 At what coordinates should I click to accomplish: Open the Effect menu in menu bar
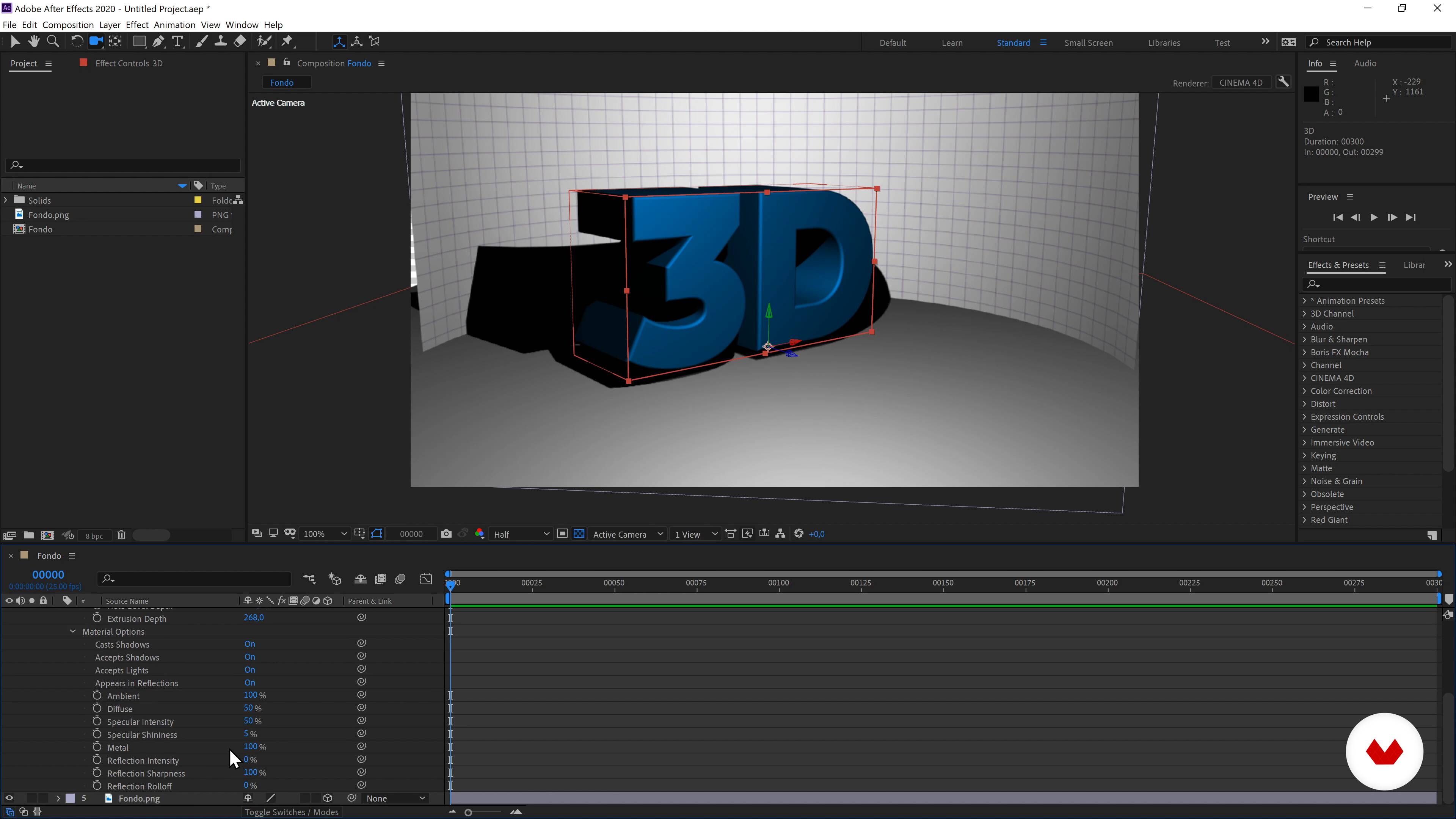(137, 25)
